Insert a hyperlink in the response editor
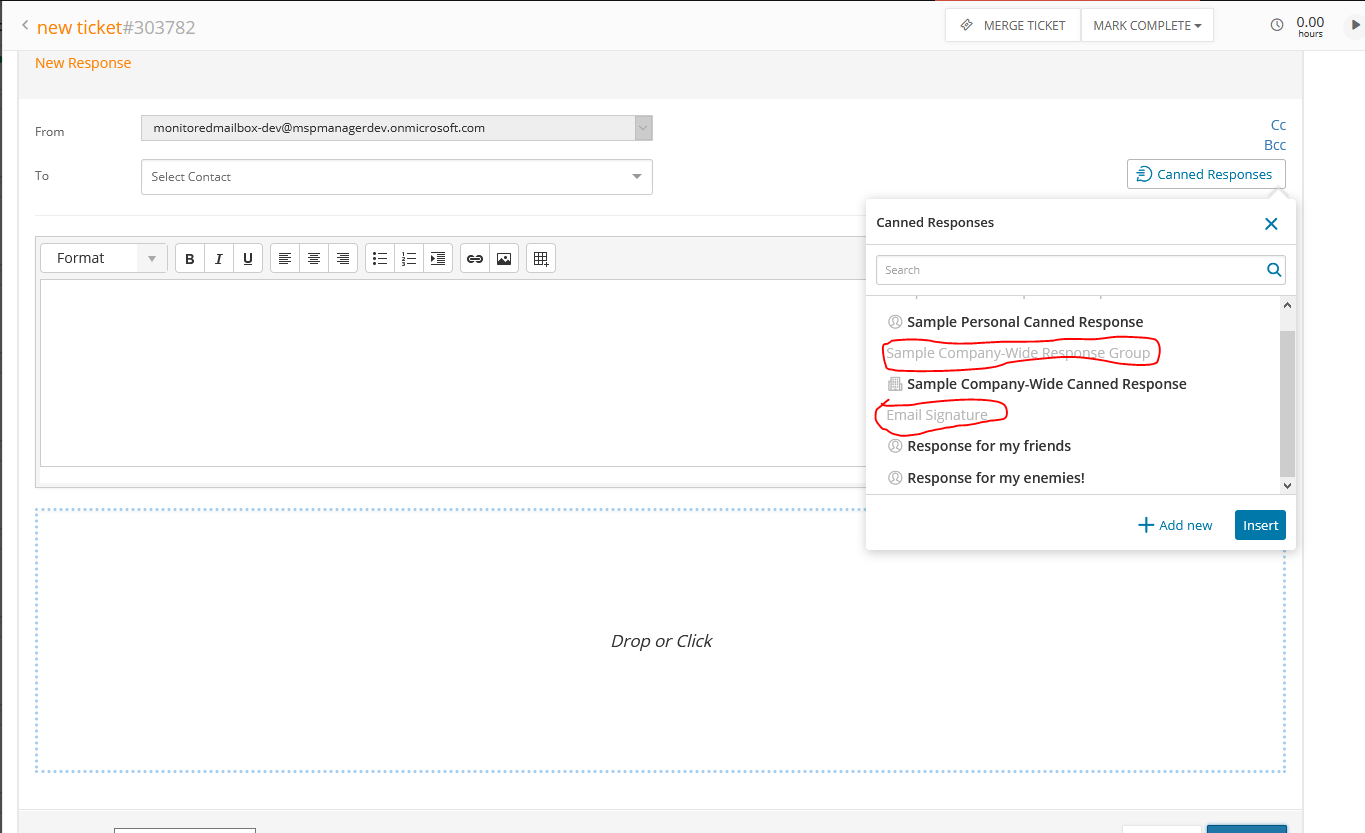Screen dimensions: 1365x833 coord(474,258)
